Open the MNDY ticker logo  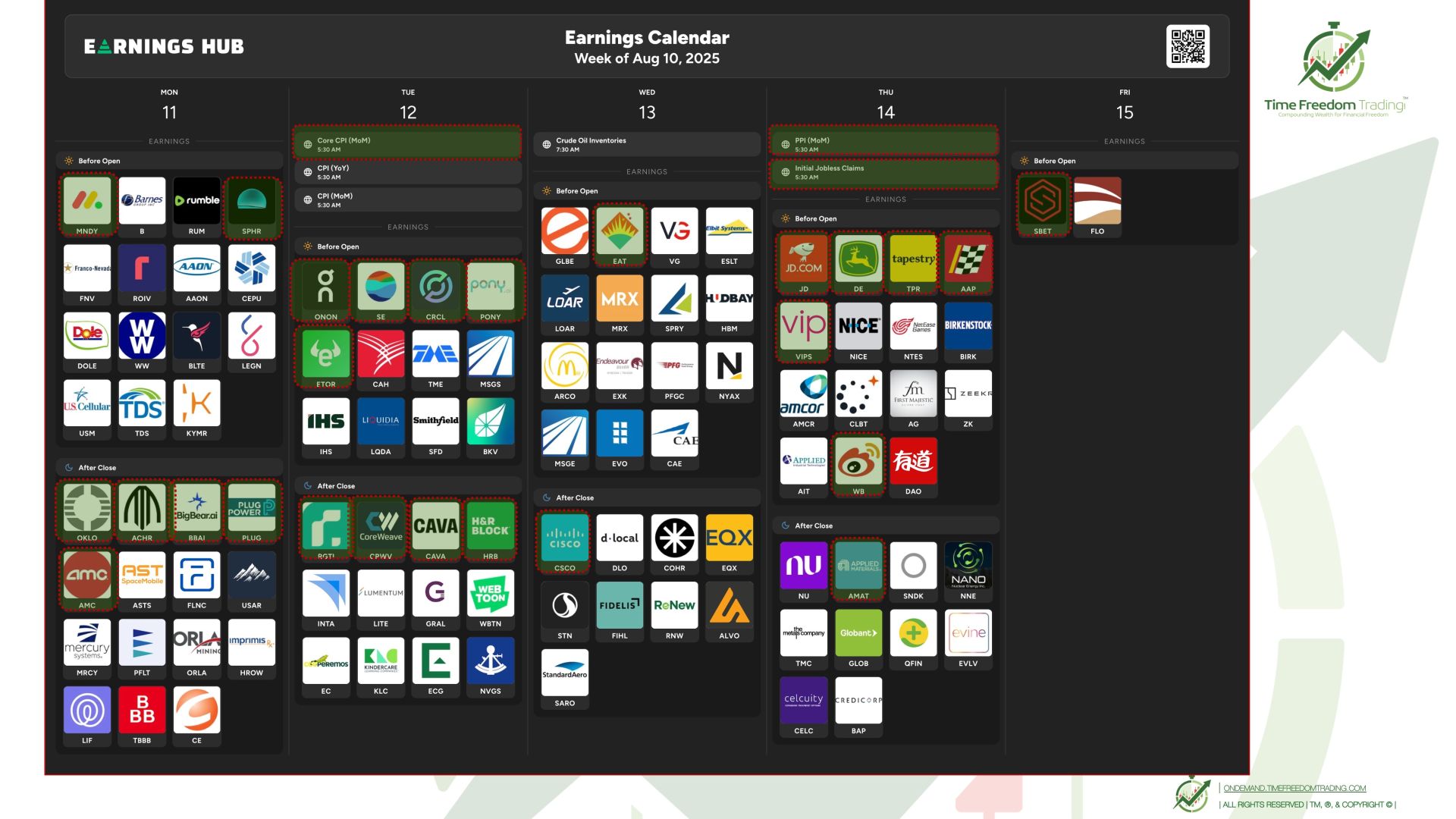[87, 201]
